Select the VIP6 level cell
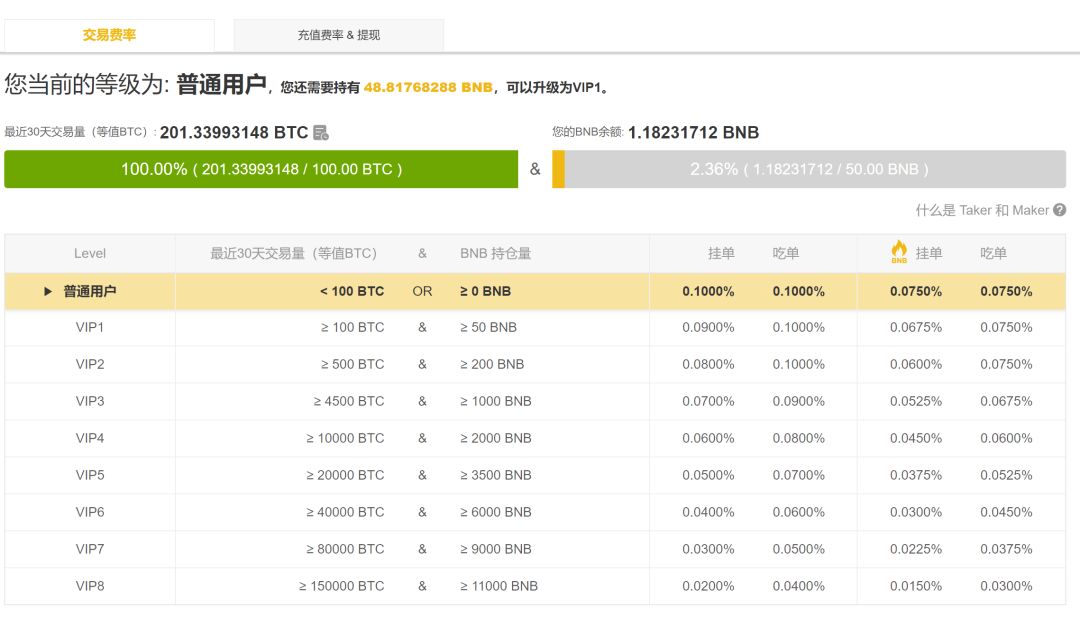1080x628 pixels. point(90,512)
